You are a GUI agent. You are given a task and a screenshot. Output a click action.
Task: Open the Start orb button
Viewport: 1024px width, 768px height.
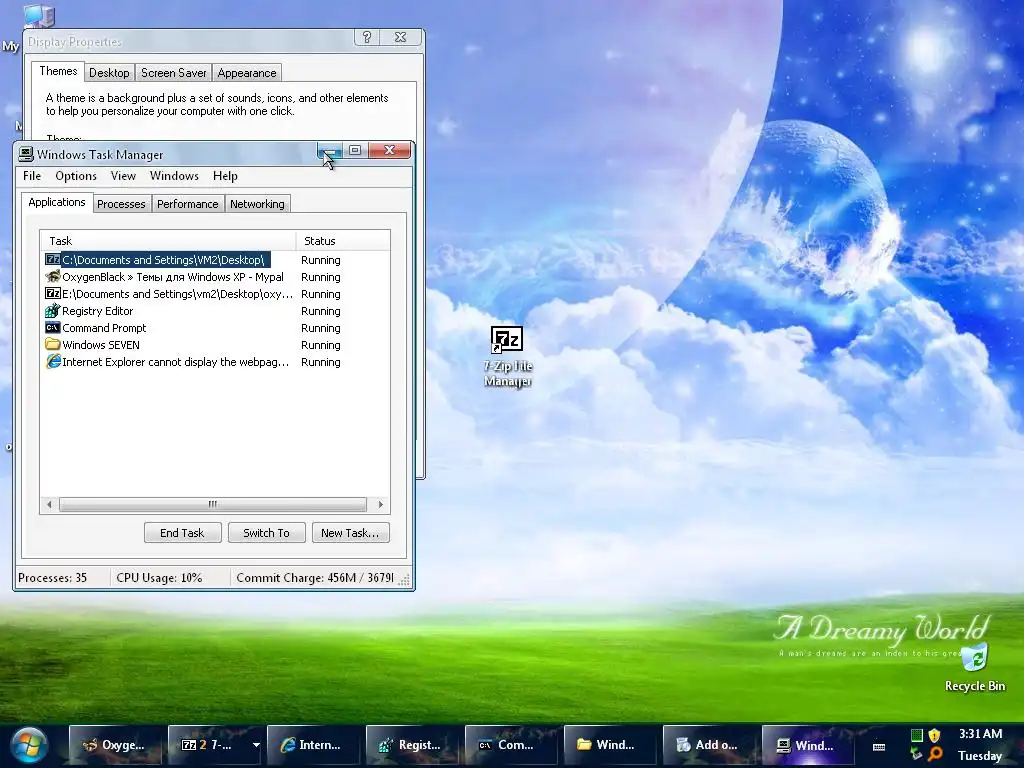pos(29,745)
